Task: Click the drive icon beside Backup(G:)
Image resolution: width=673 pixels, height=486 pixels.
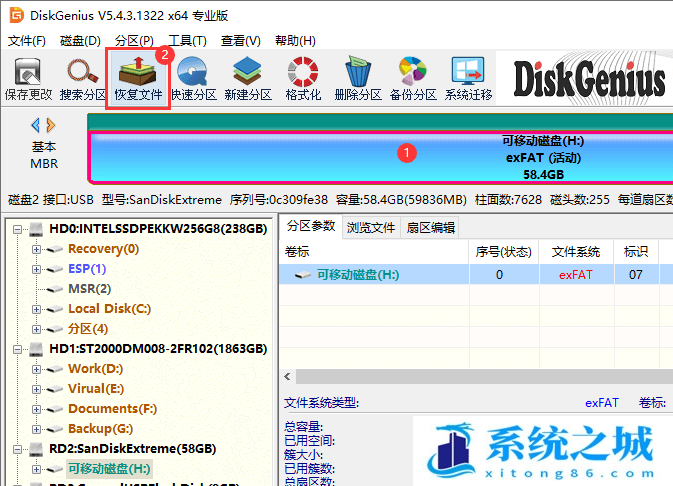Action: click(55, 429)
